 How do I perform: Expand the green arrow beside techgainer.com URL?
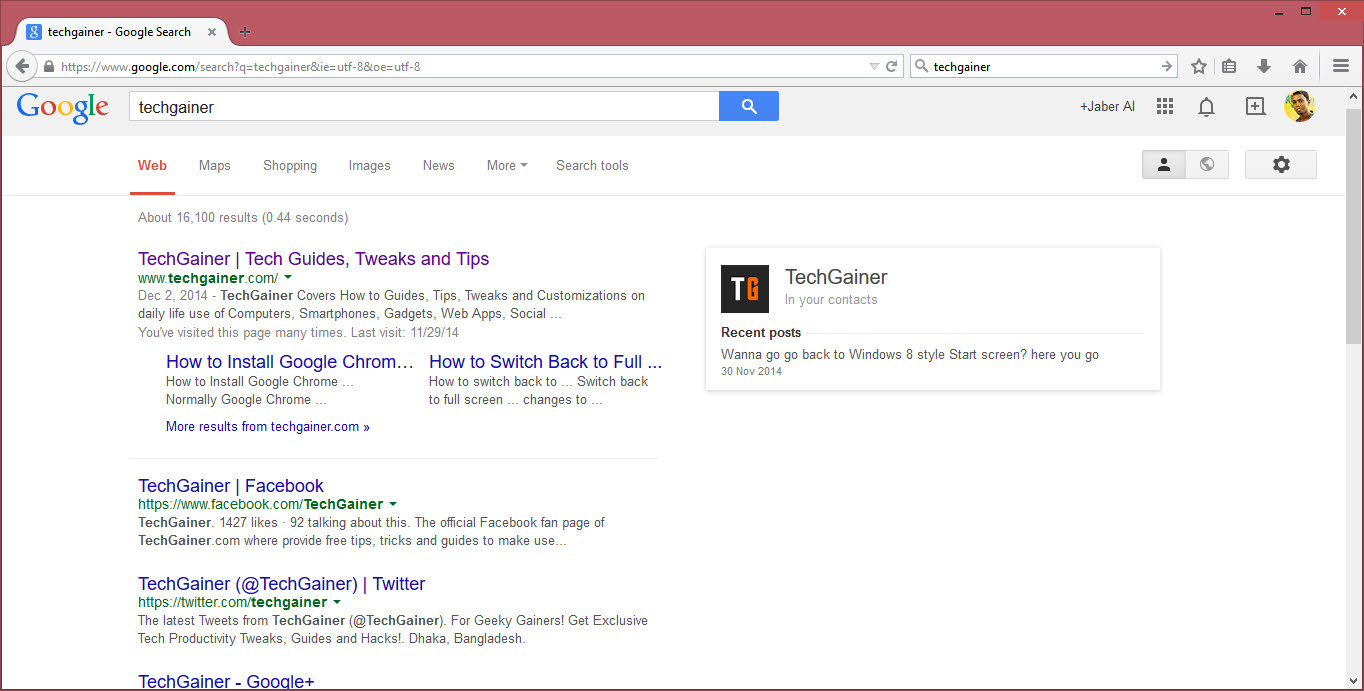pyautogui.click(x=288, y=278)
